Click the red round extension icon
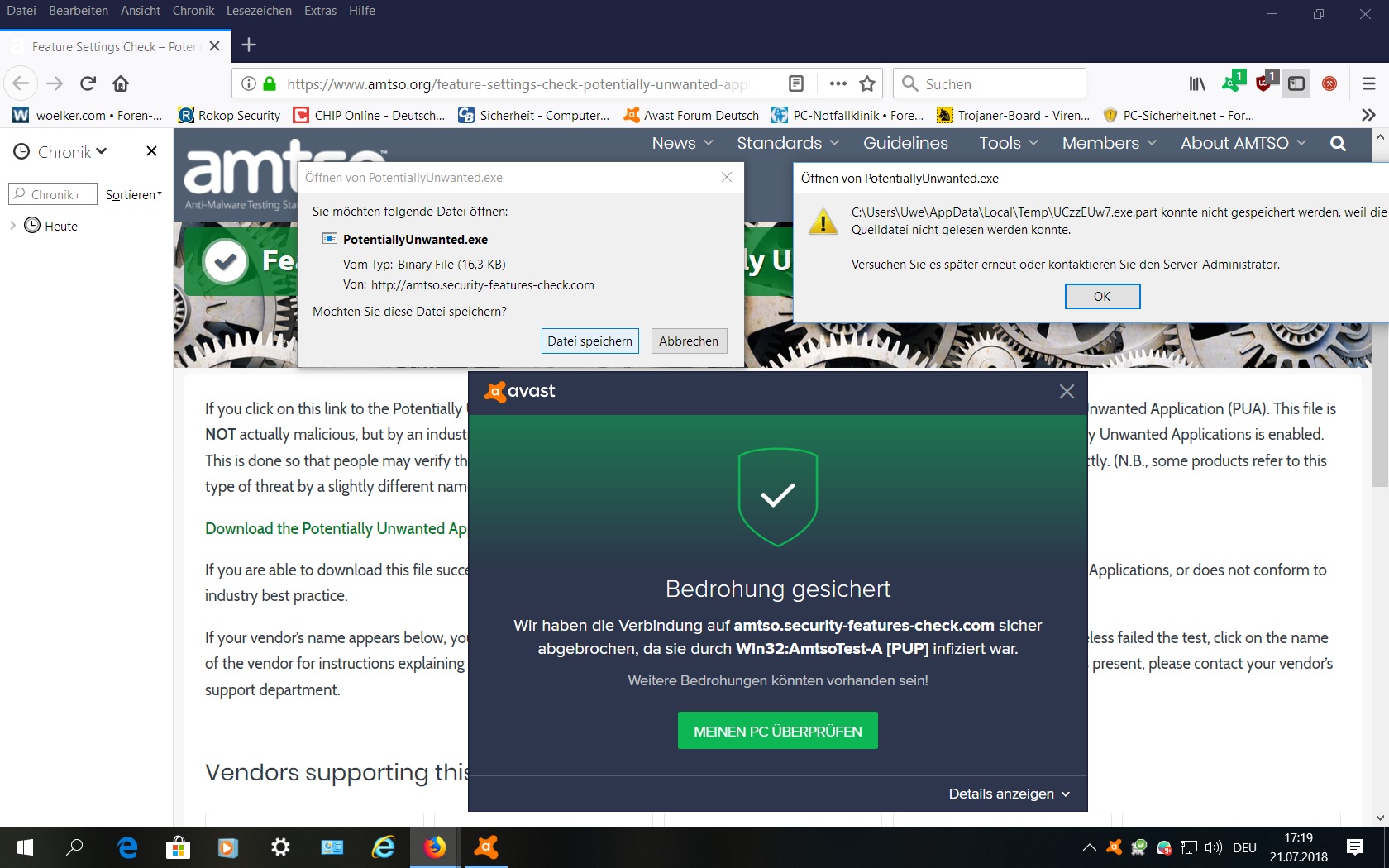The height and width of the screenshot is (868, 1389). point(1329,83)
